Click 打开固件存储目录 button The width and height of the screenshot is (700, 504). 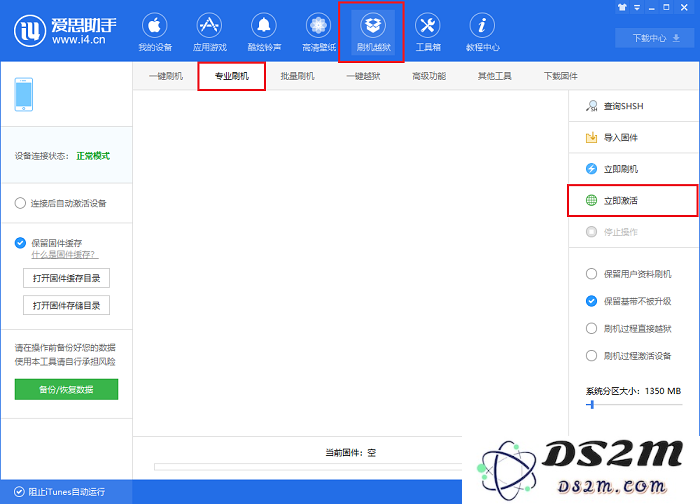66,305
